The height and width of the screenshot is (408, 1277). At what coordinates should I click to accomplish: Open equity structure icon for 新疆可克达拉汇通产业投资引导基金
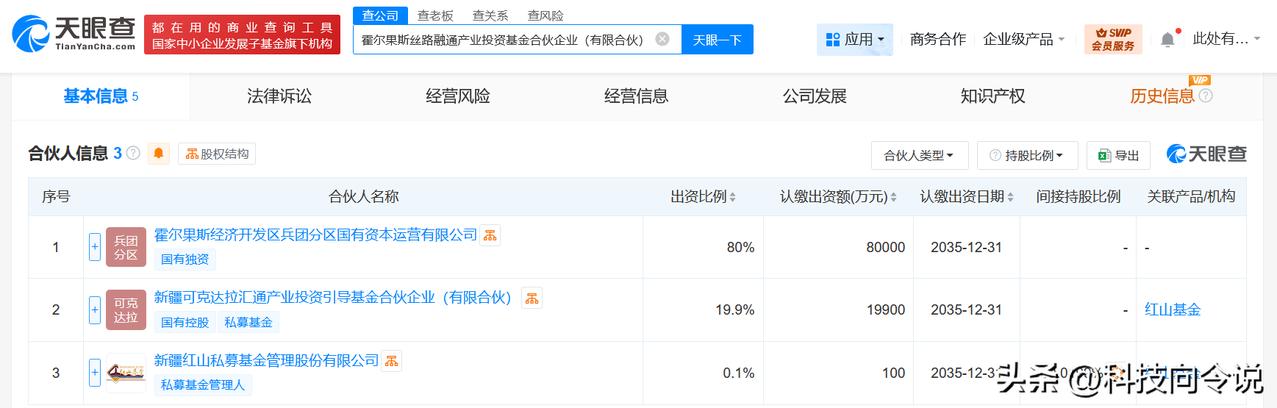click(532, 298)
